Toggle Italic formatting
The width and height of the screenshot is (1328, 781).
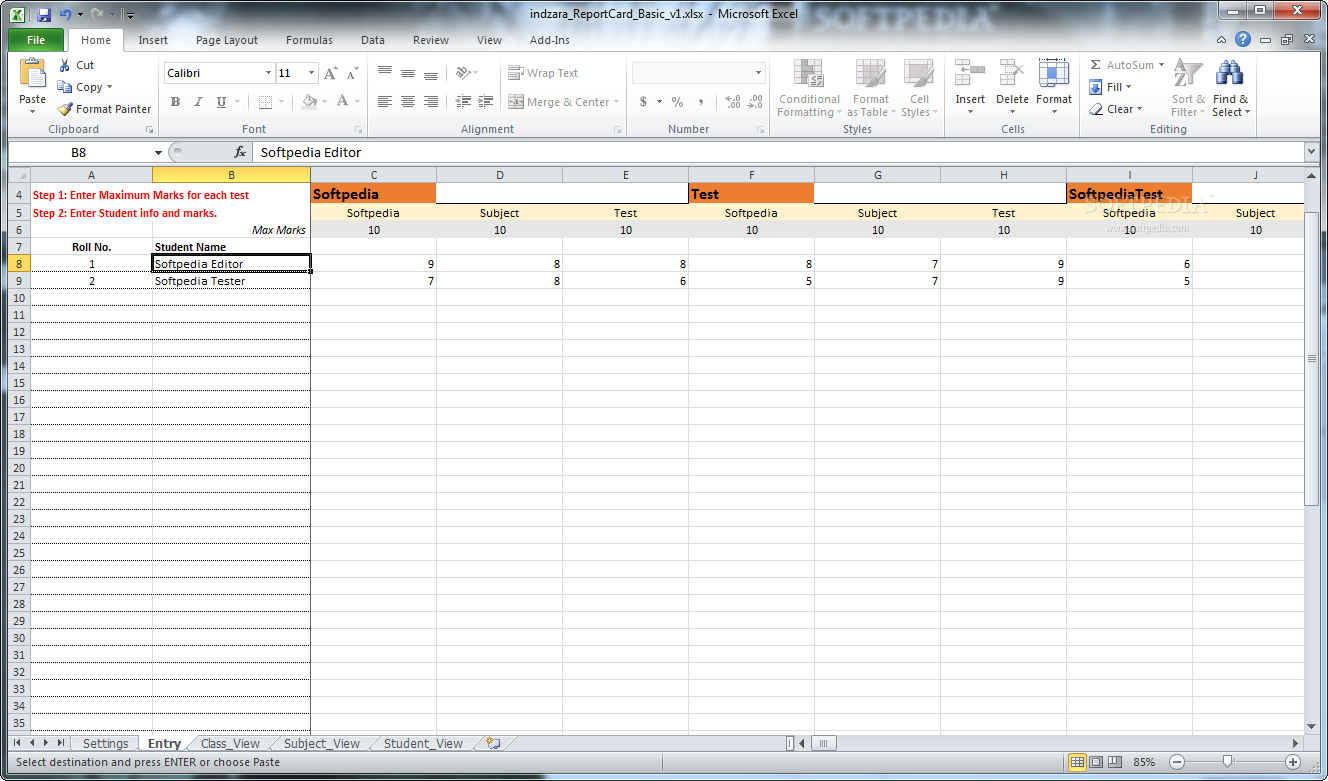point(198,102)
